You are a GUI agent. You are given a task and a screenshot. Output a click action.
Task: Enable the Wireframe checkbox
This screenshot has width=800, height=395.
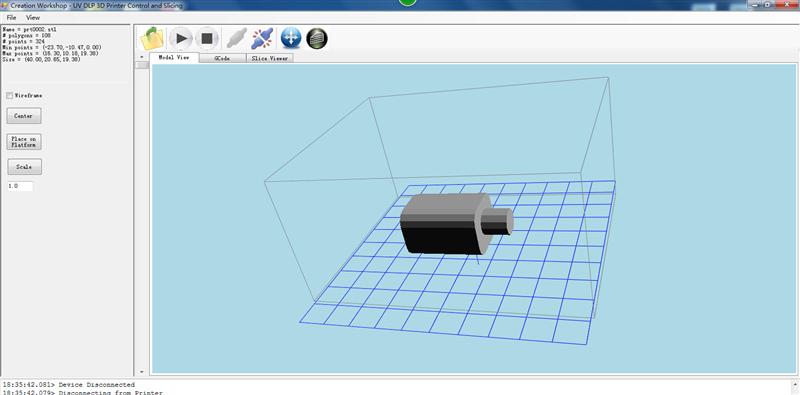point(10,95)
